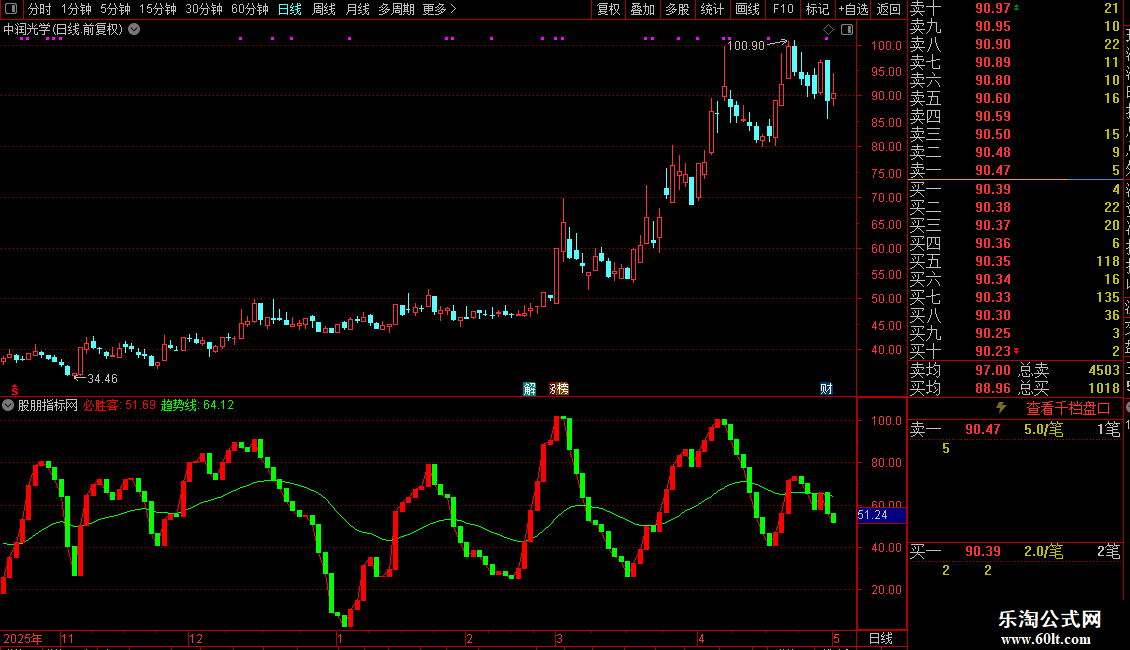The width and height of the screenshot is (1130, 650).
Task: Select the 30分钟 period tab
Action: (204, 9)
